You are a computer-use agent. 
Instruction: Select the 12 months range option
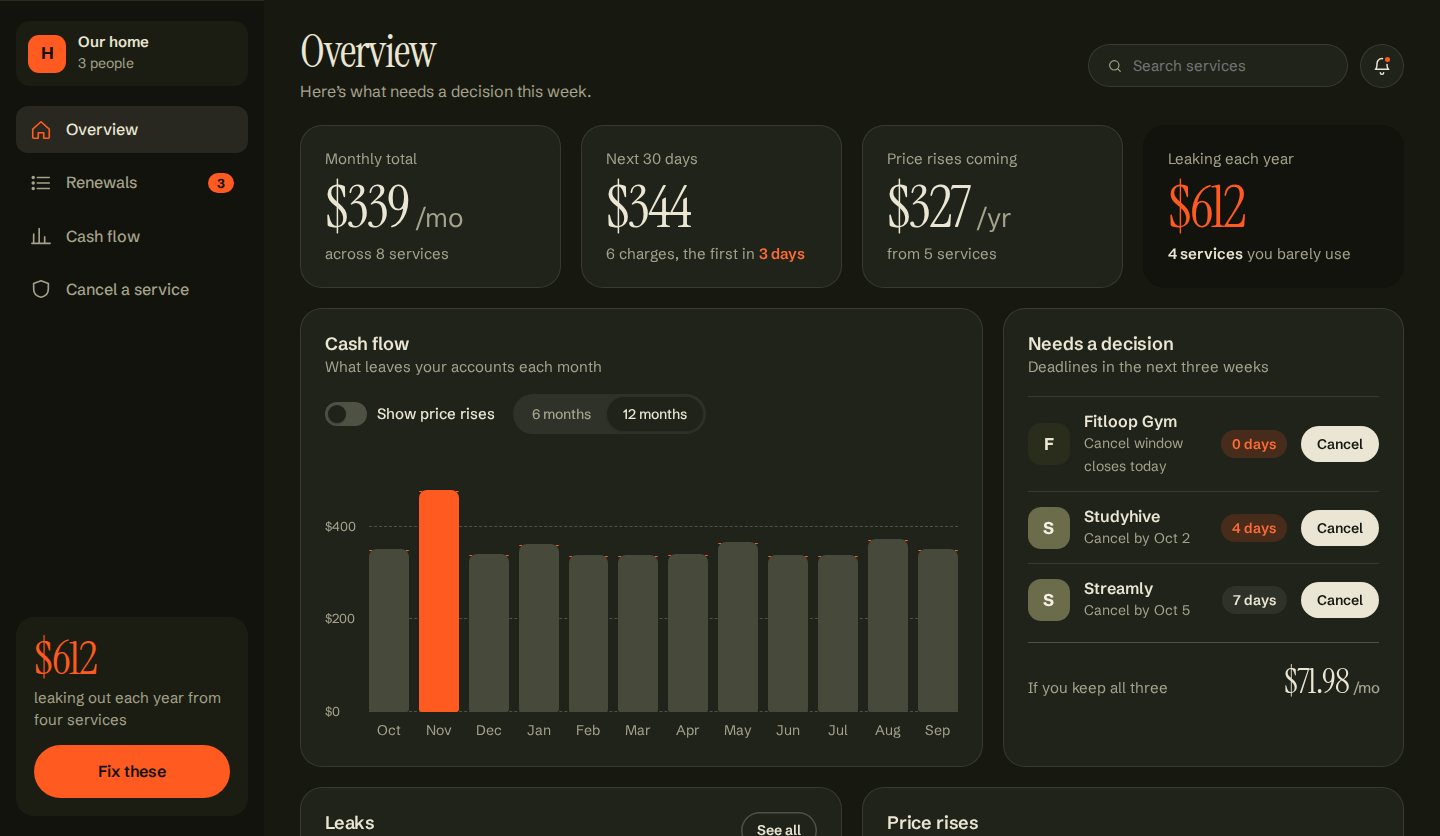(x=655, y=414)
